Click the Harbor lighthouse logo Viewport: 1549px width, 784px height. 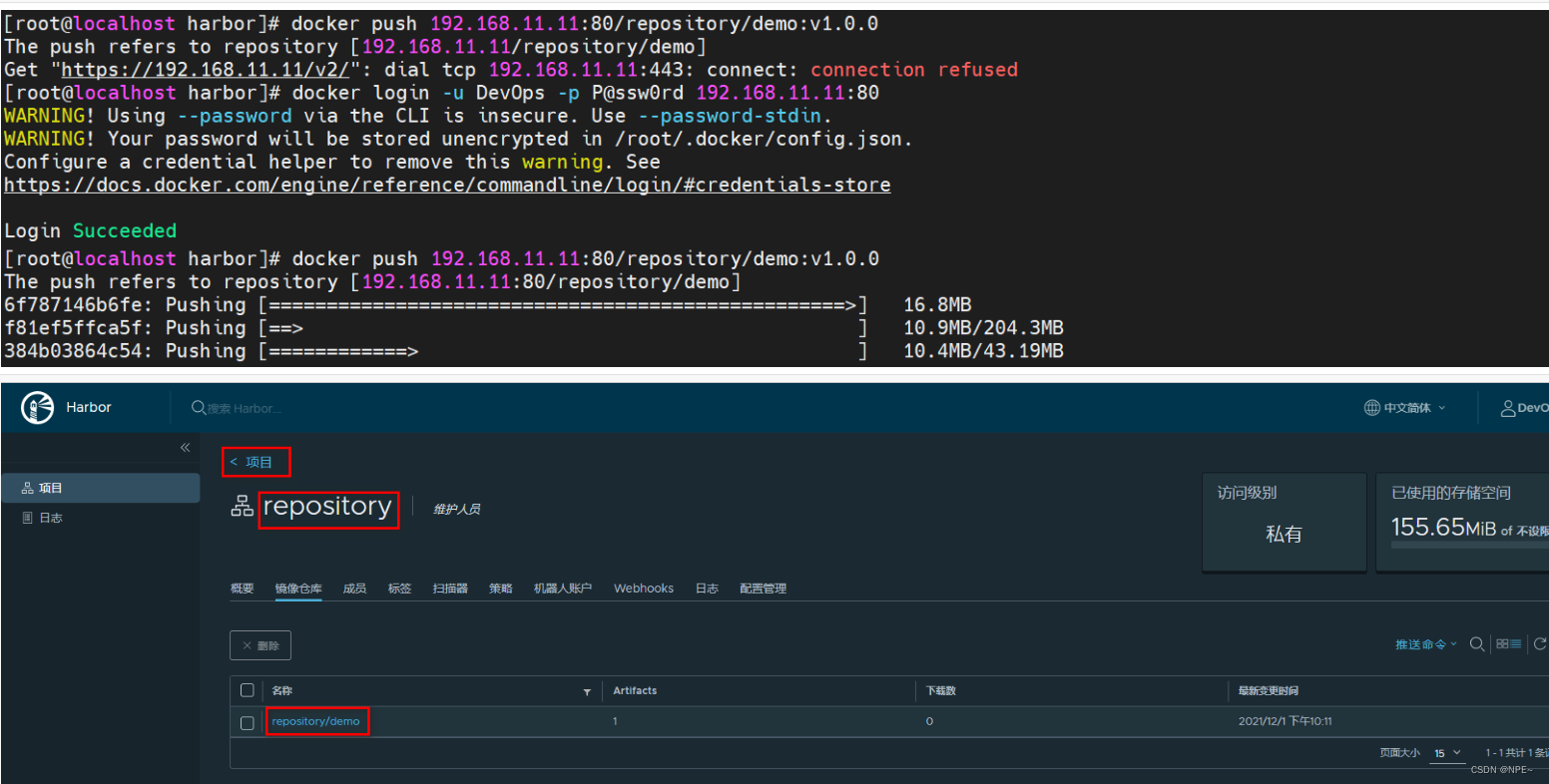[x=37, y=407]
